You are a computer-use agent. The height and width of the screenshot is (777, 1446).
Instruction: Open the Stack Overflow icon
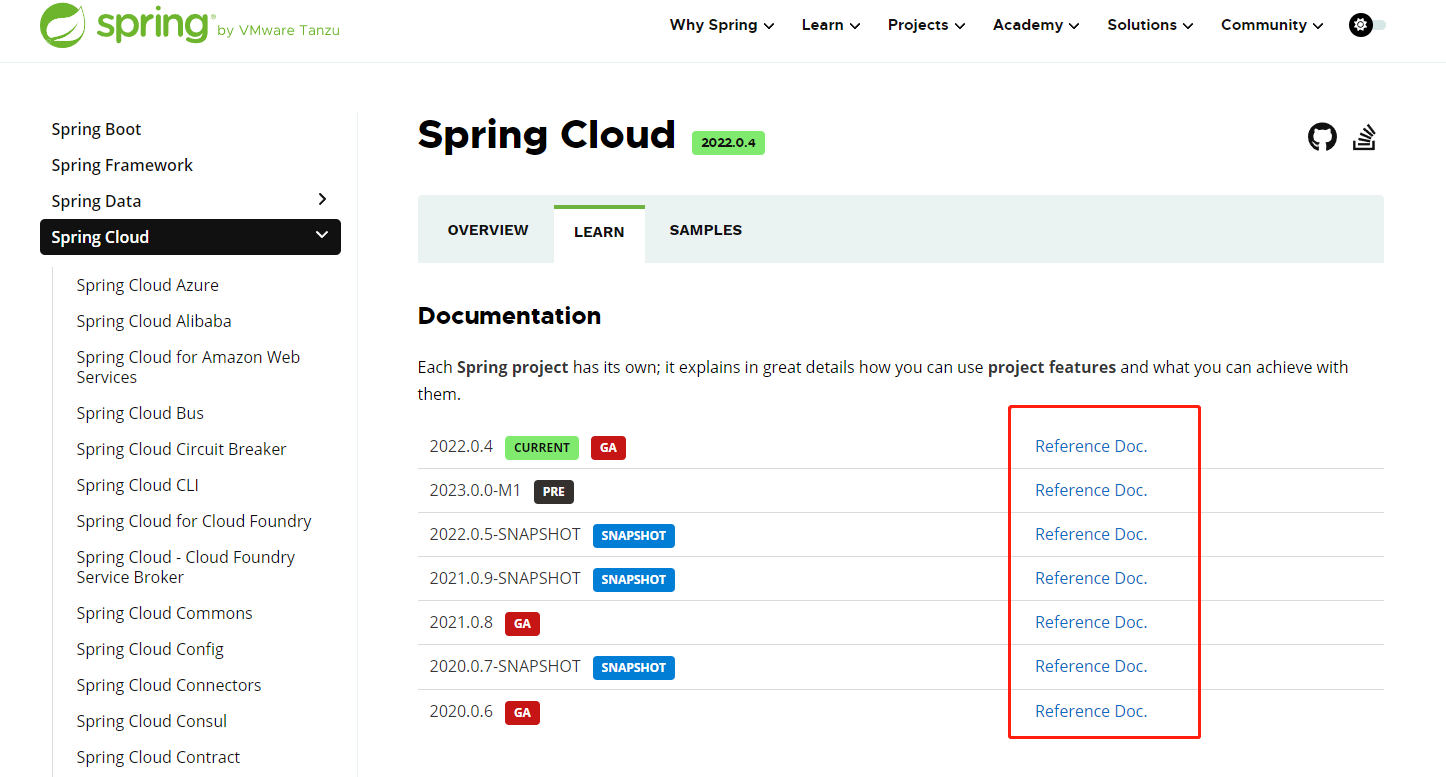pyautogui.click(x=1364, y=137)
